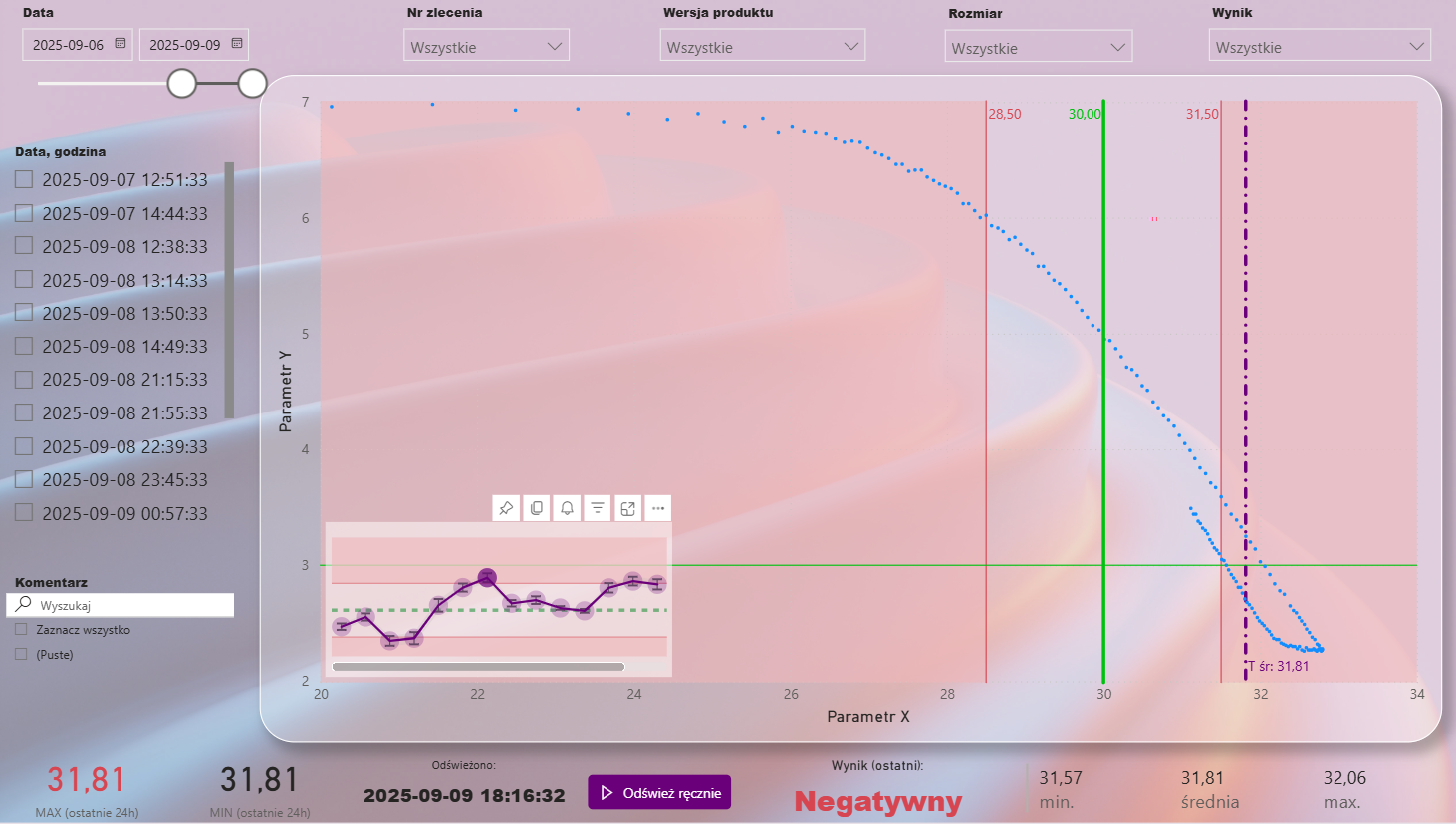Screen dimensions: 1456x824
Task: Click the right handle of the date slider
Action: (253, 84)
